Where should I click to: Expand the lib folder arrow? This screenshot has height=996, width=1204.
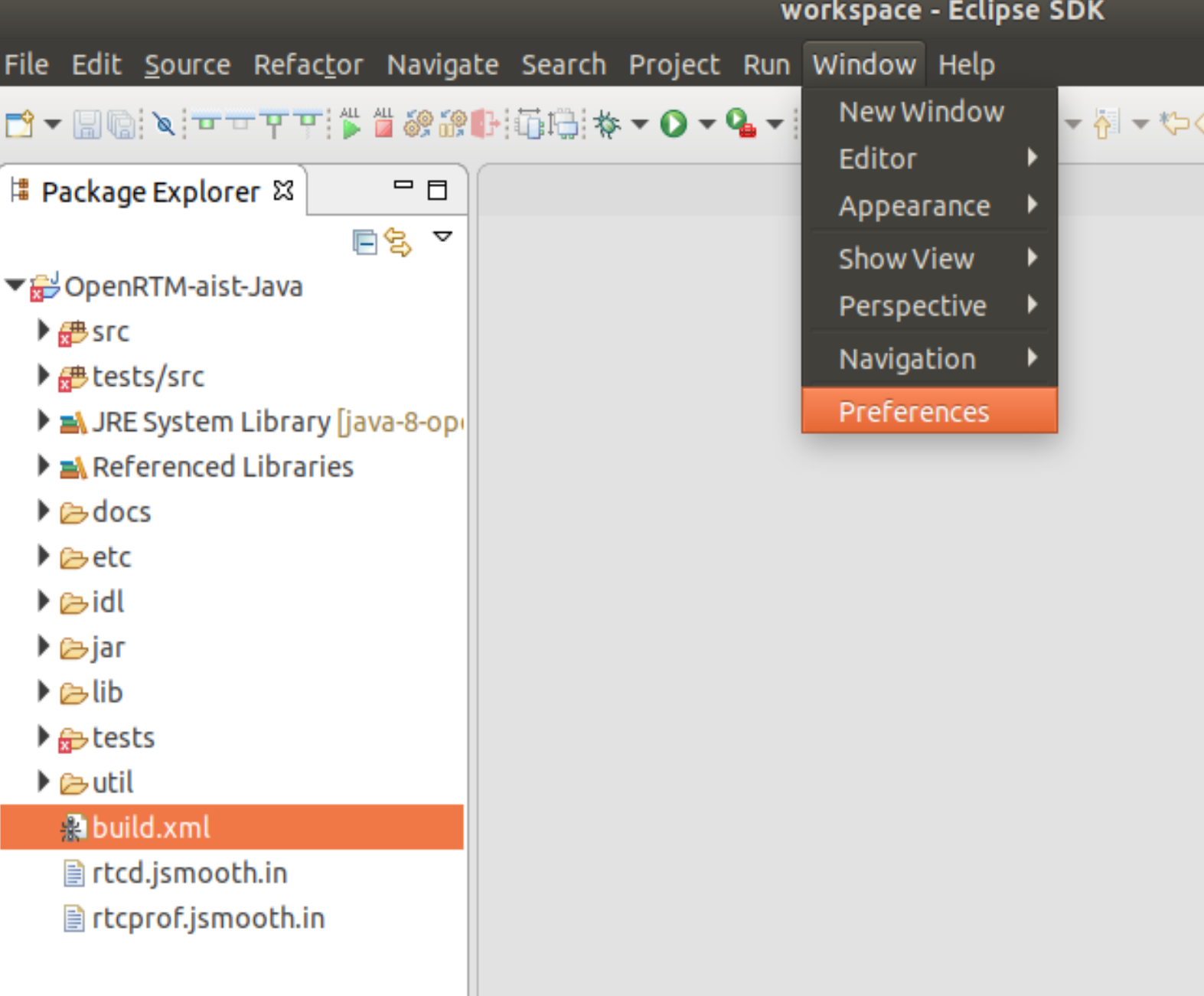[x=44, y=691]
